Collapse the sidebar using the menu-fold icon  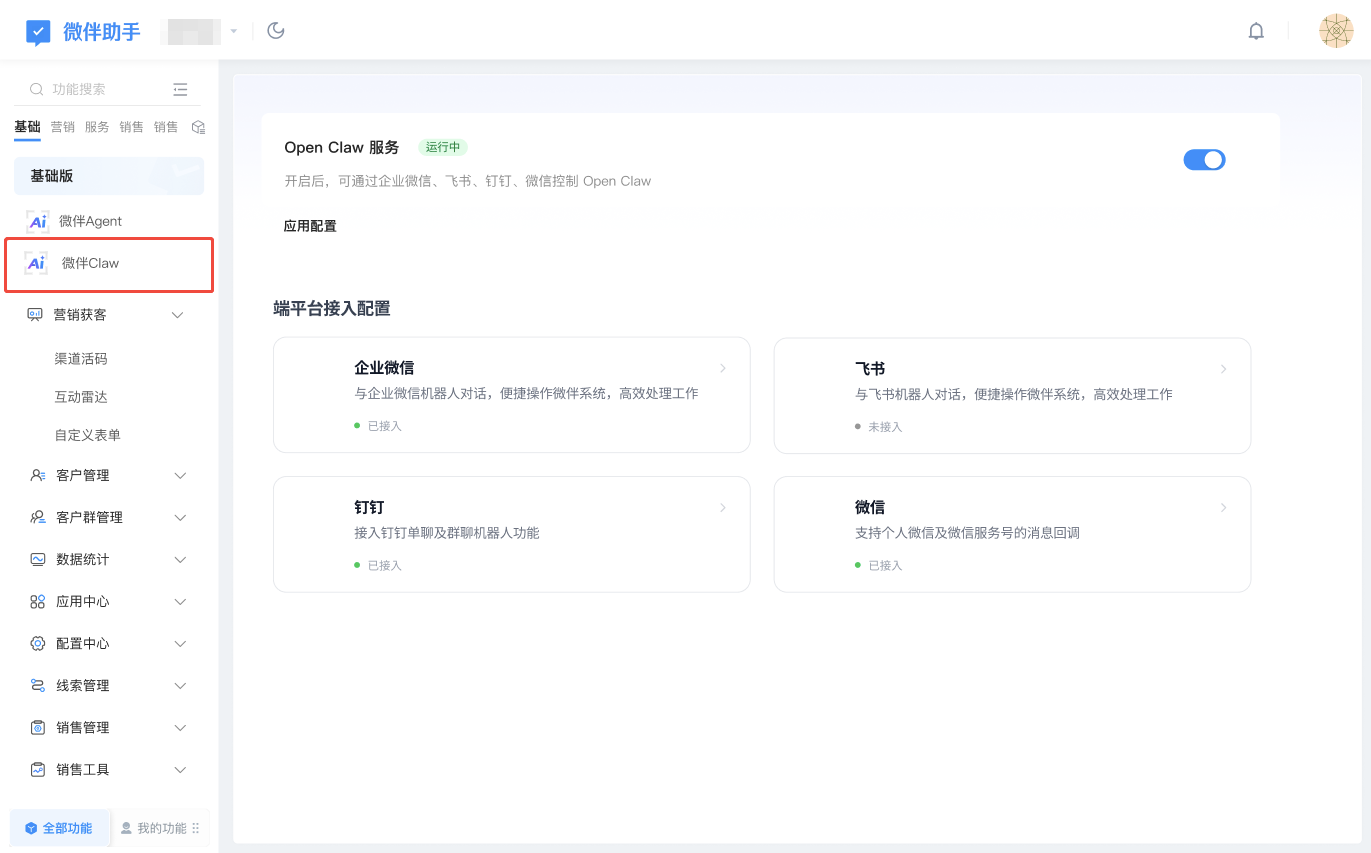pos(180,89)
